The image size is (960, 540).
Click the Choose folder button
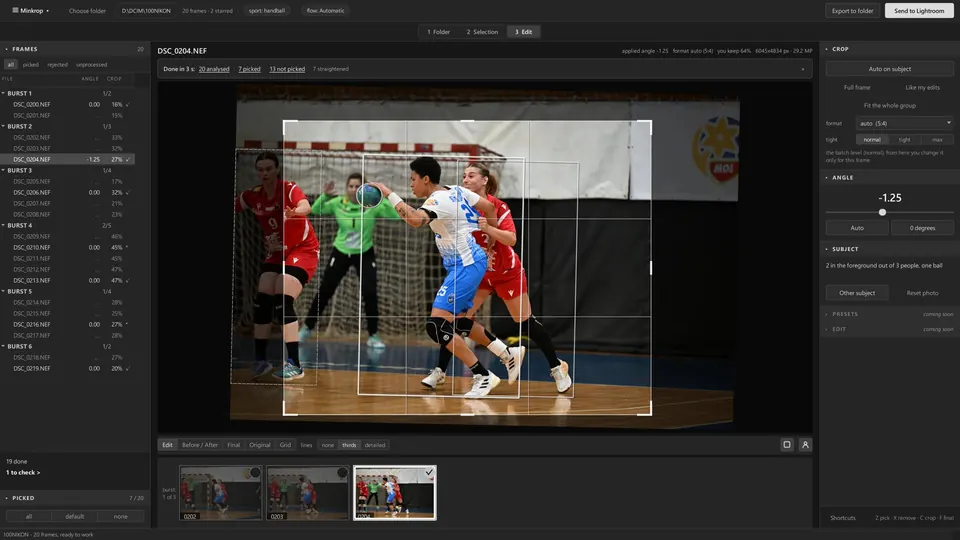87,10
